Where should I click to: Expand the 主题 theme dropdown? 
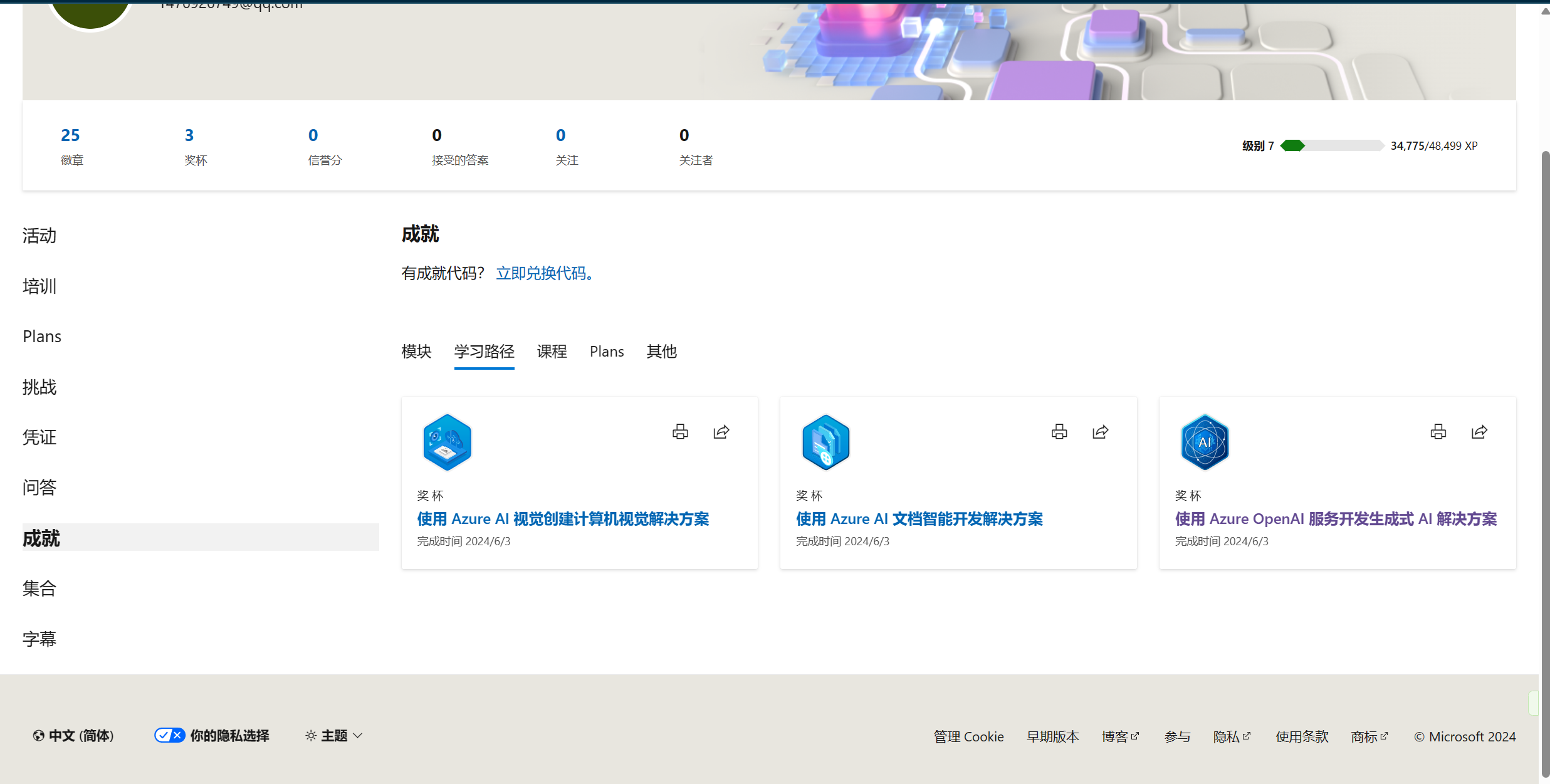(x=334, y=736)
